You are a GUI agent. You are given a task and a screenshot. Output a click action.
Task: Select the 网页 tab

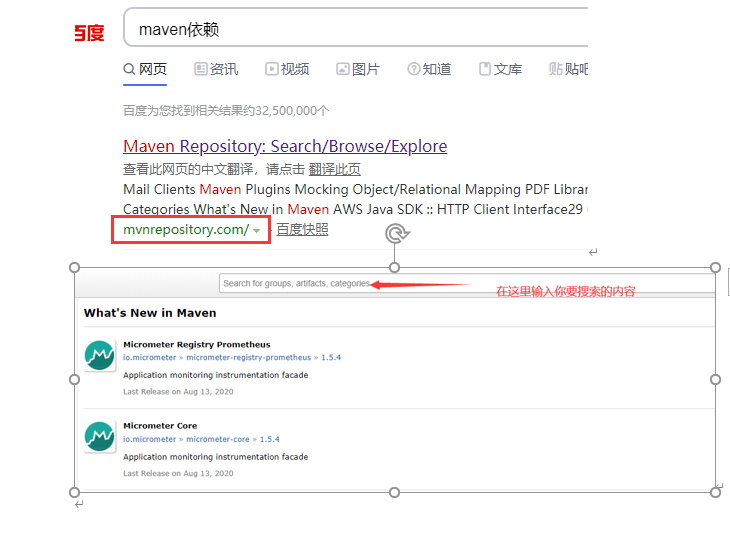coord(145,69)
